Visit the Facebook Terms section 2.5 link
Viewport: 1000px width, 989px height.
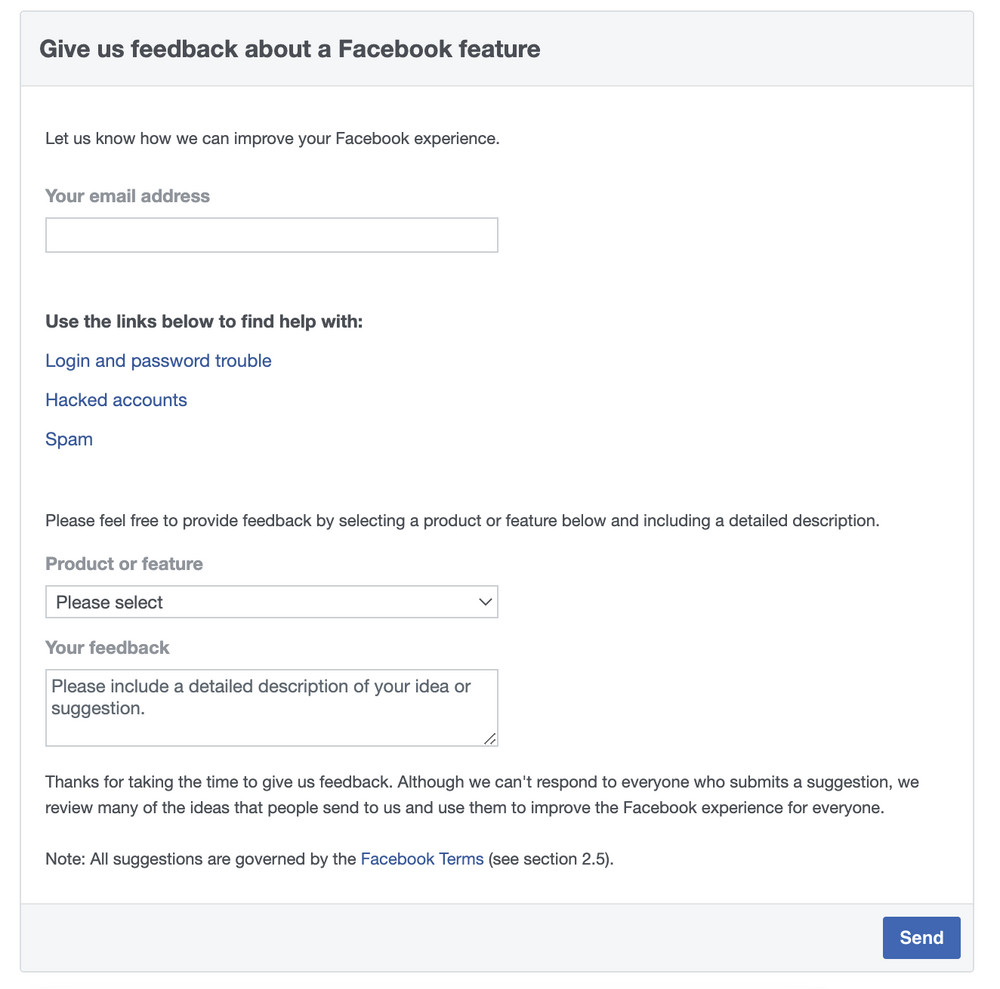pos(422,858)
